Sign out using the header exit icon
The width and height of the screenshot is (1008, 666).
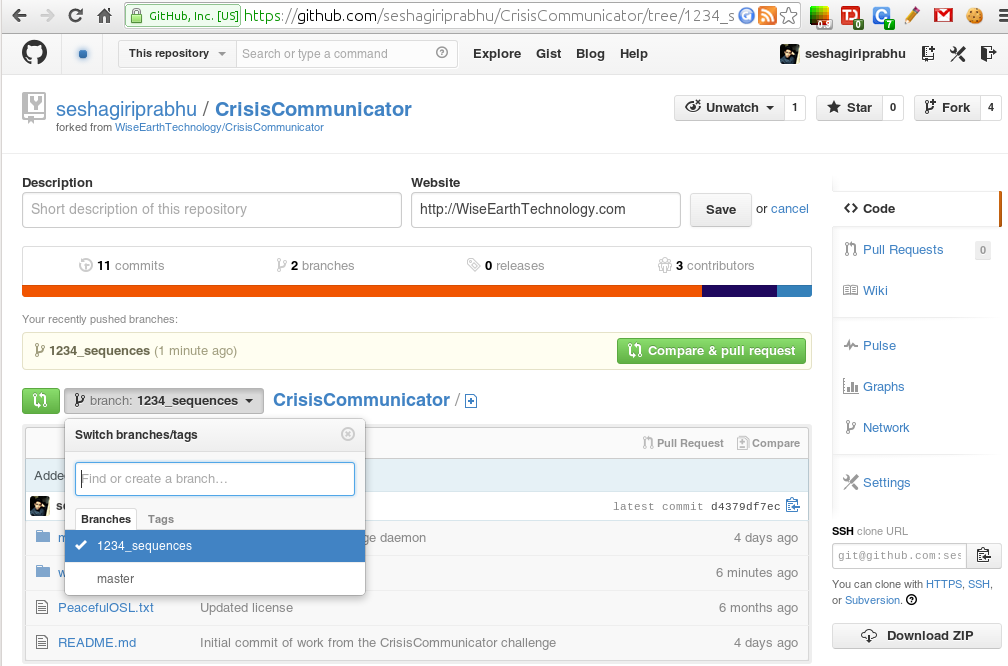point(987,54)
